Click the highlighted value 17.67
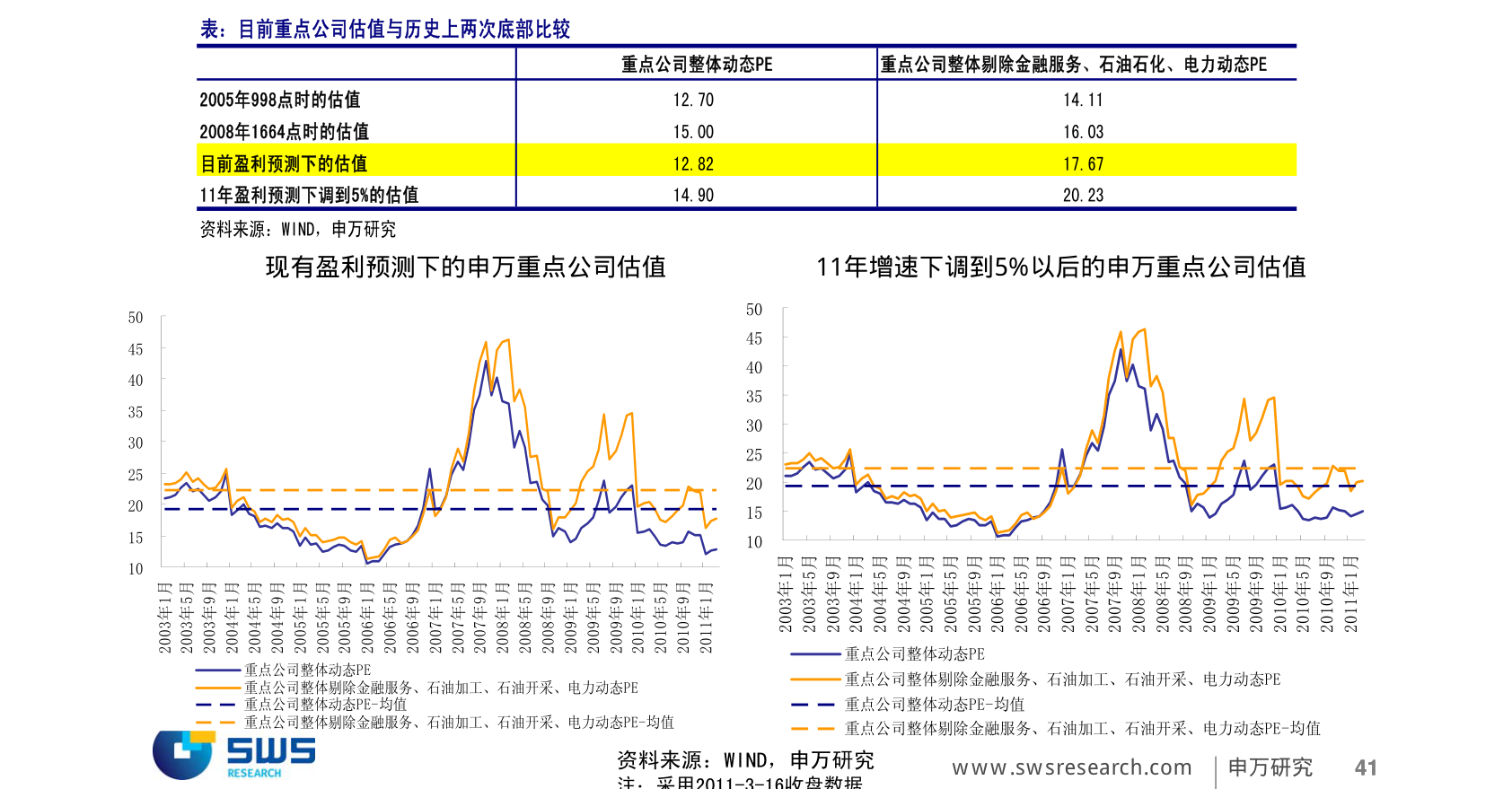The width and height of the screenshot is (1512, 789). (x=1084, y=164)
